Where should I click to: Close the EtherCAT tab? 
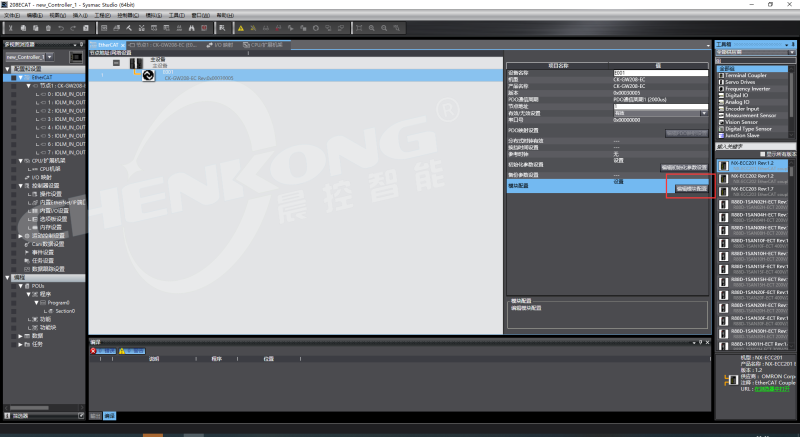tap(122, 45)
